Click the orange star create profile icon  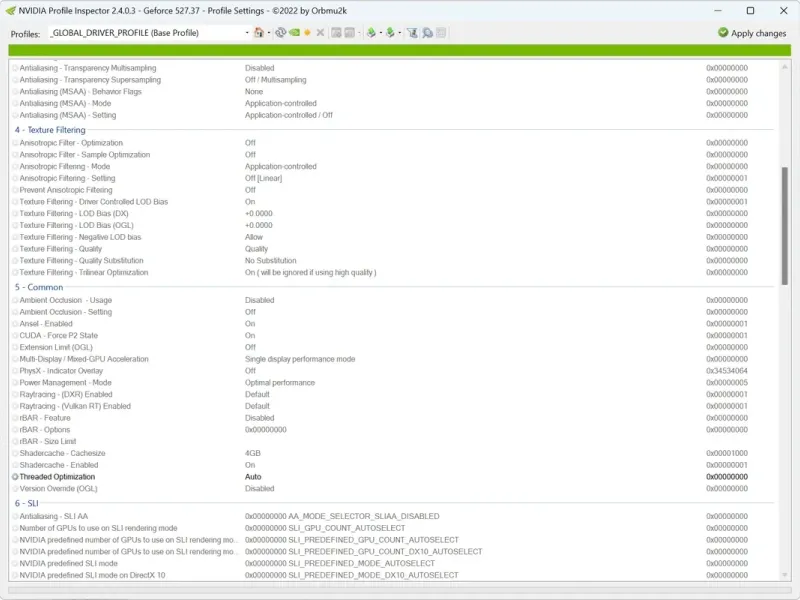(307, 33)
